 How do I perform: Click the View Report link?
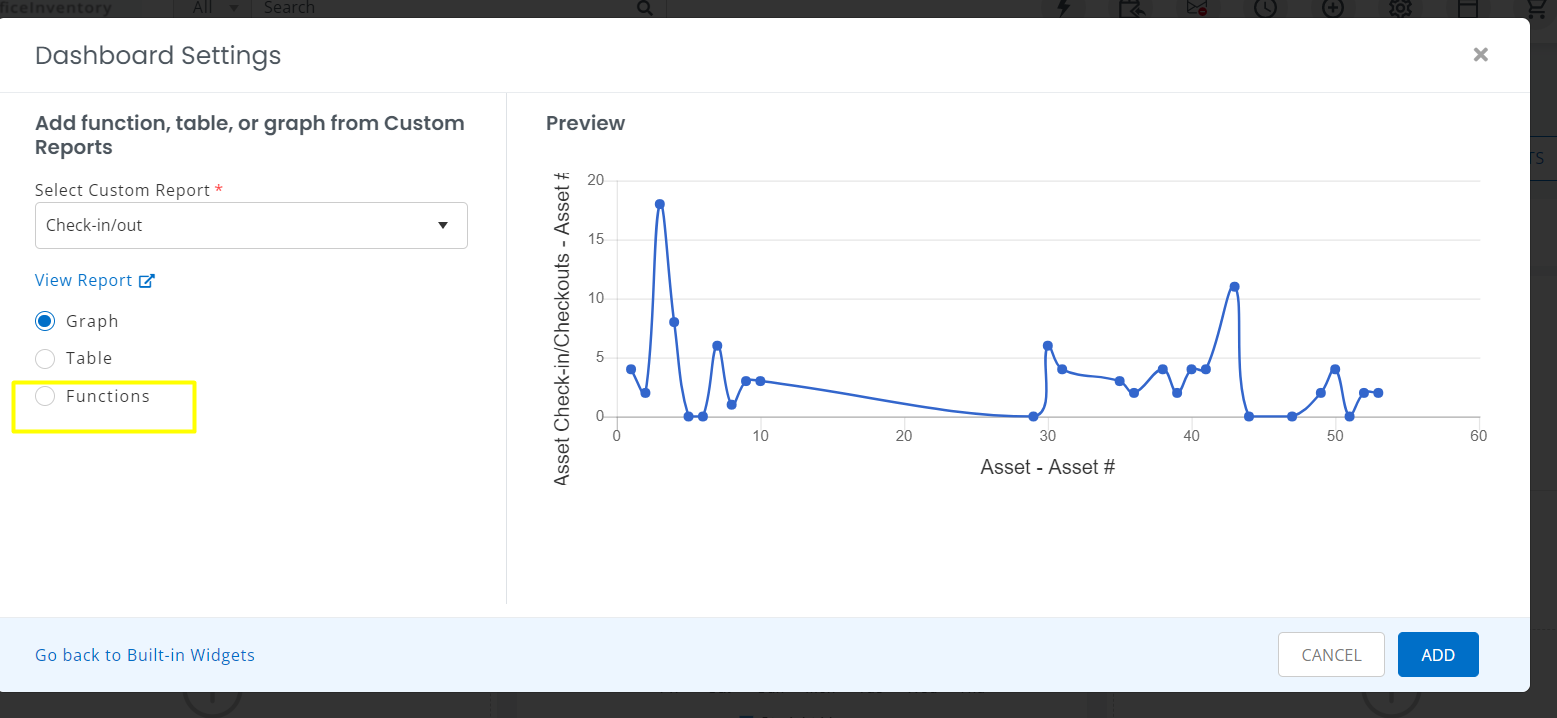pyautogui.click(x=95, y=280)
